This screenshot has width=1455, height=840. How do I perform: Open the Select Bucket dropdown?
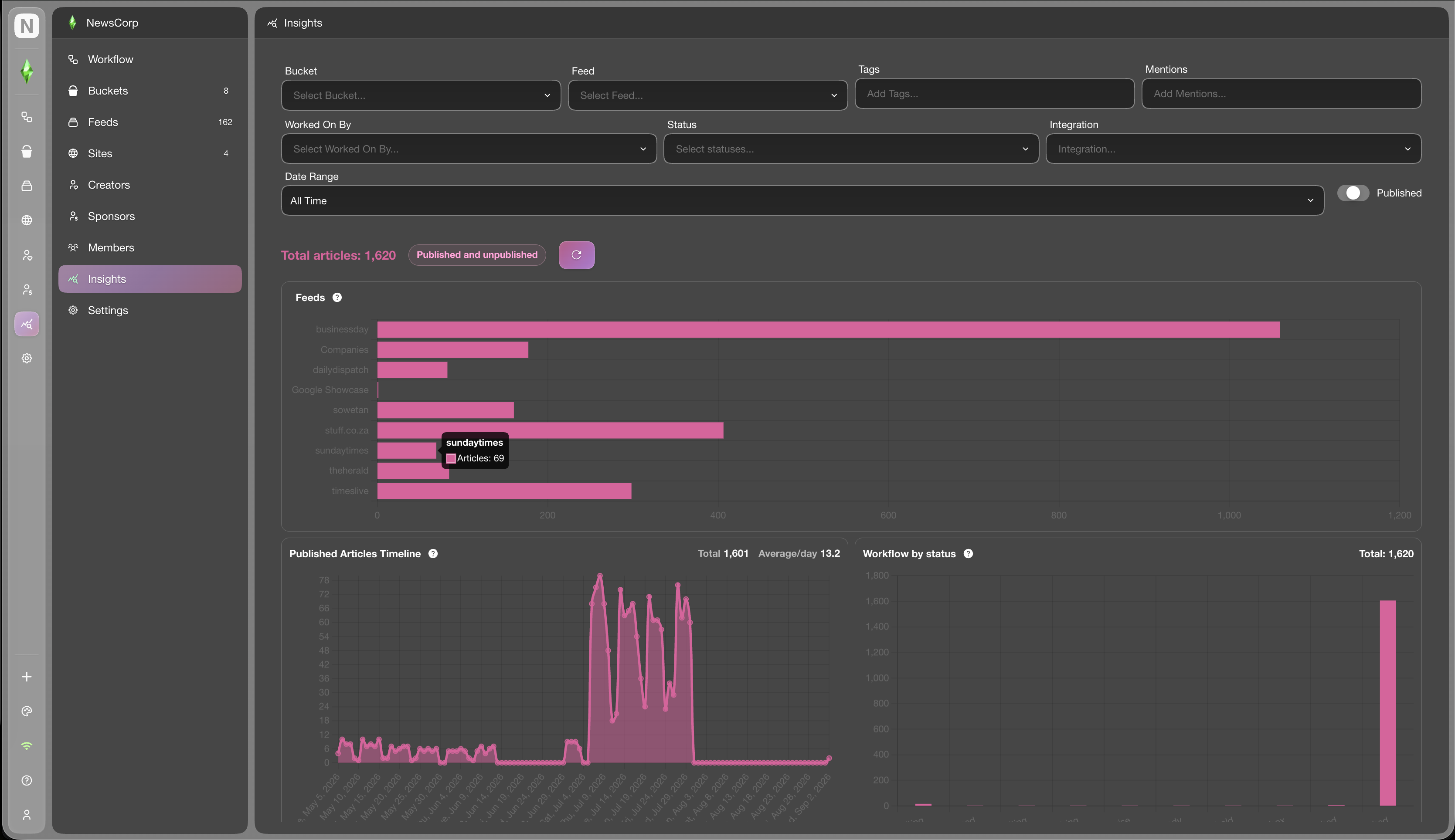421,95
